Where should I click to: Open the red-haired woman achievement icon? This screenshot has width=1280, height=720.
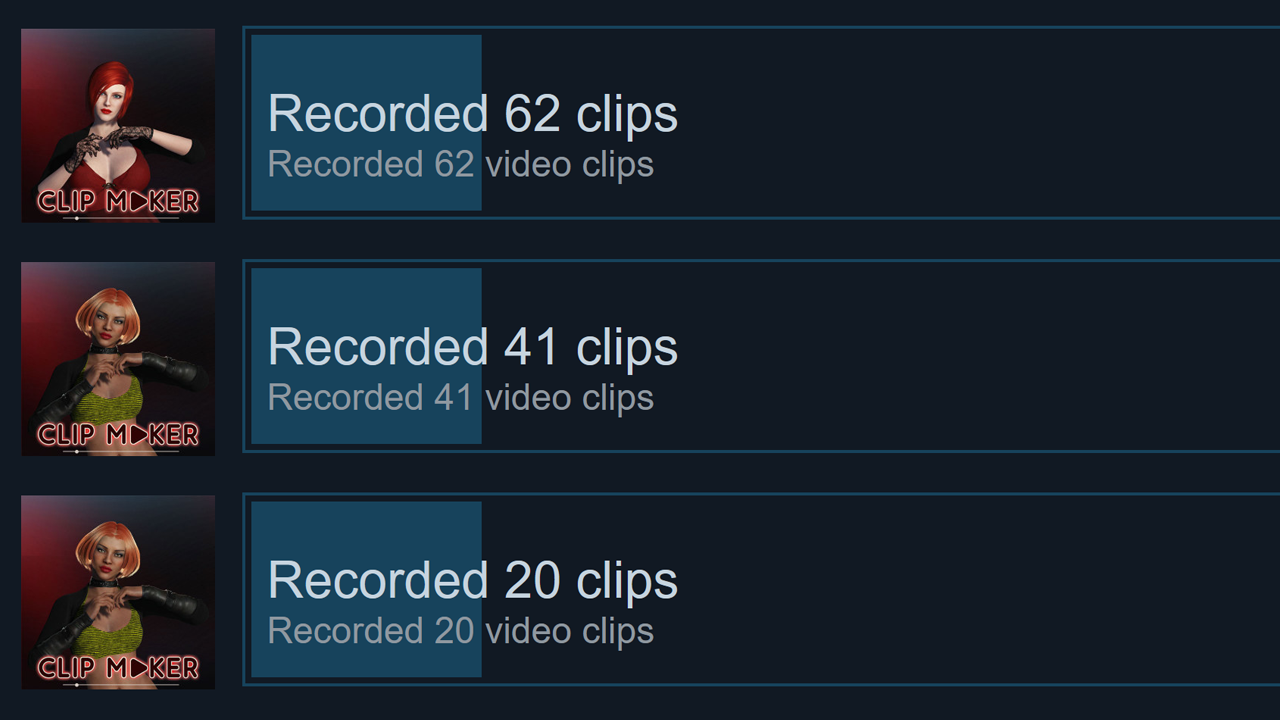pyautogui.click(x=118, y=125)
